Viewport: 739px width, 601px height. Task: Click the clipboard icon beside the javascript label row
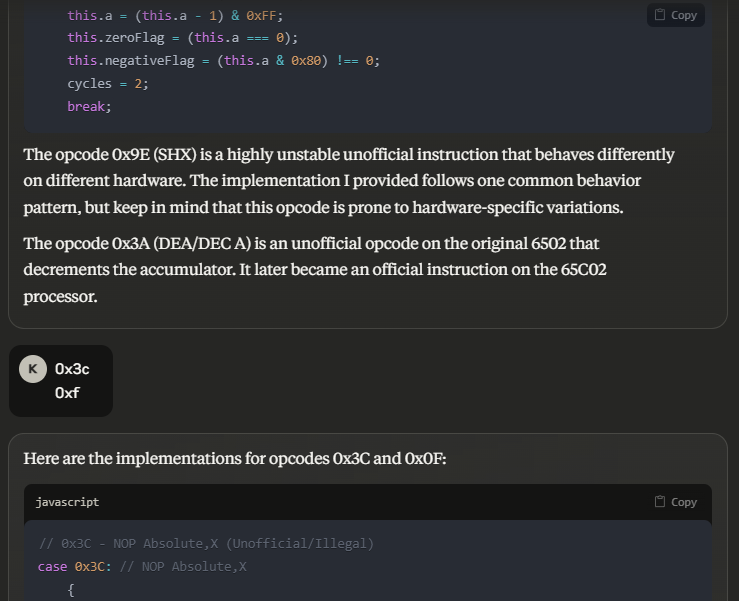[660, 502]
